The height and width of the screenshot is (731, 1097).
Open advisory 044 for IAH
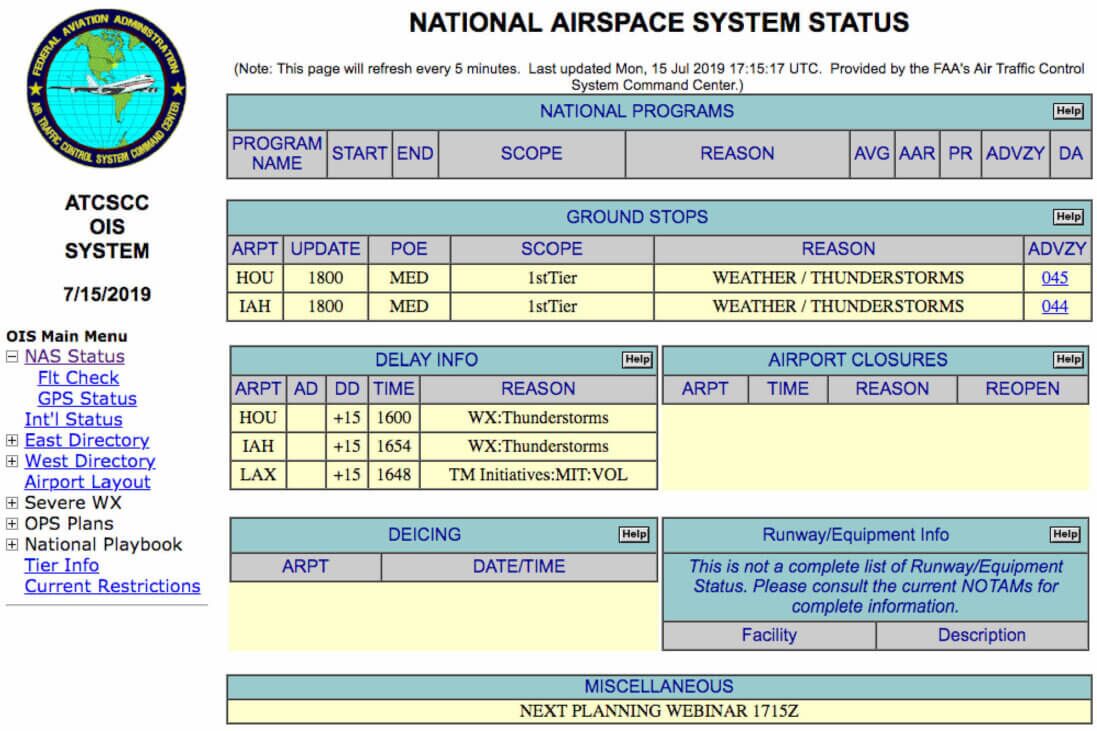1055,306
